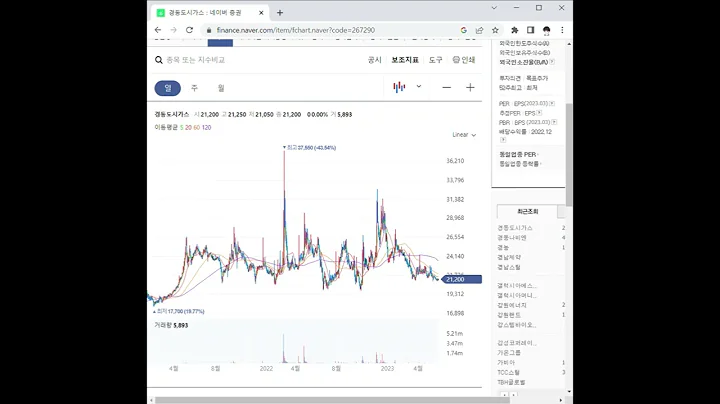Open the 동일업종 등락률 link
Screen dimensions: 720x404
tap(520, 163)
